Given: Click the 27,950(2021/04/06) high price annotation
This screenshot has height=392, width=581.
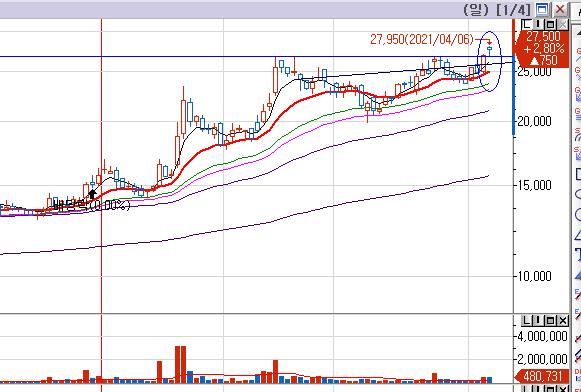Looking at the screenshot, I should [x=422, y=39].
